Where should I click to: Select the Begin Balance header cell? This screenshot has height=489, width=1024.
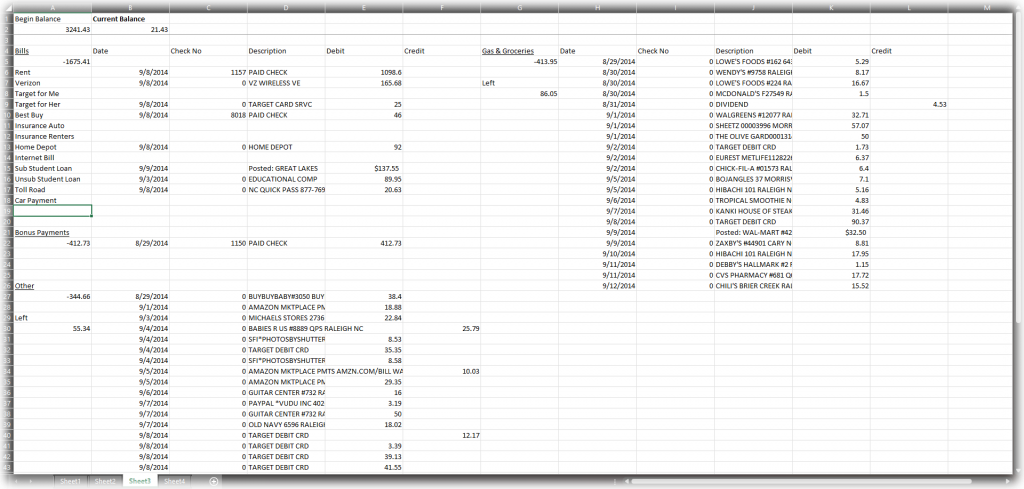[x=52, y=19]
